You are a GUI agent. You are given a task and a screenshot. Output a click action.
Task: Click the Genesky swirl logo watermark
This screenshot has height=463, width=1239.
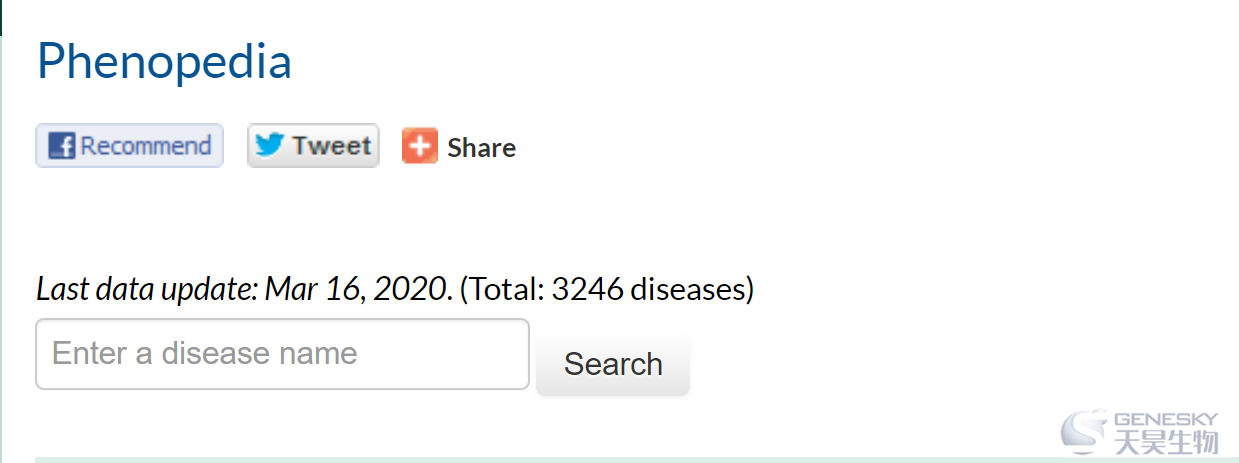pos(1084,430)
